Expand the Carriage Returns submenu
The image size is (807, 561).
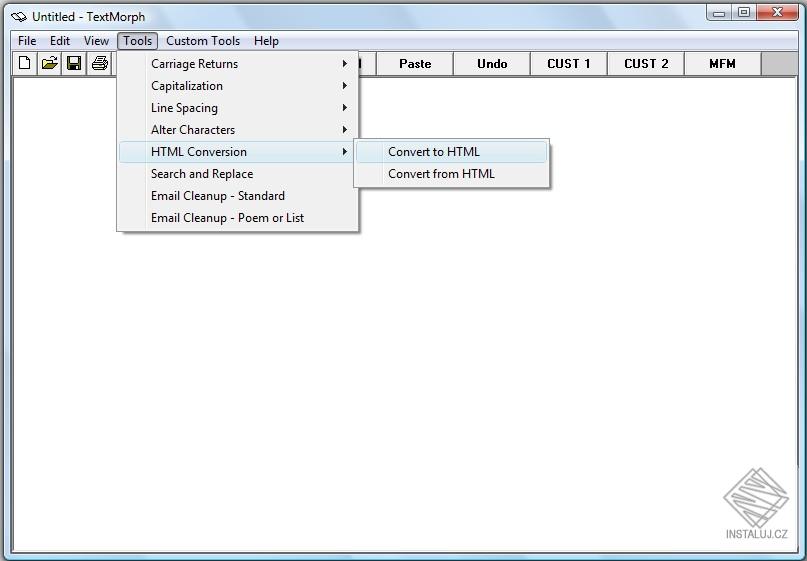pos(237,64)
